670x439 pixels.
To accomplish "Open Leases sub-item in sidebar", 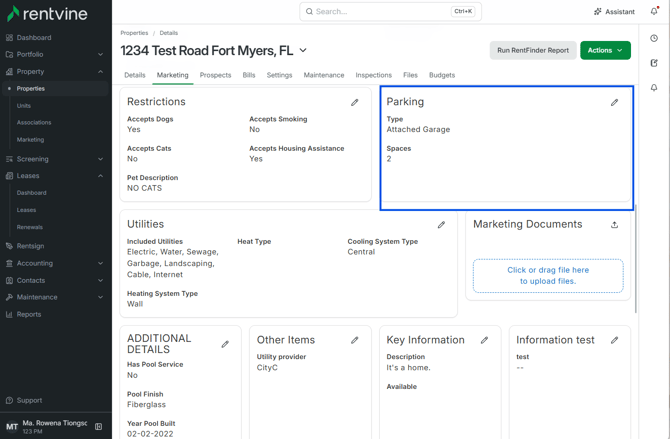I will click(26, 210).
